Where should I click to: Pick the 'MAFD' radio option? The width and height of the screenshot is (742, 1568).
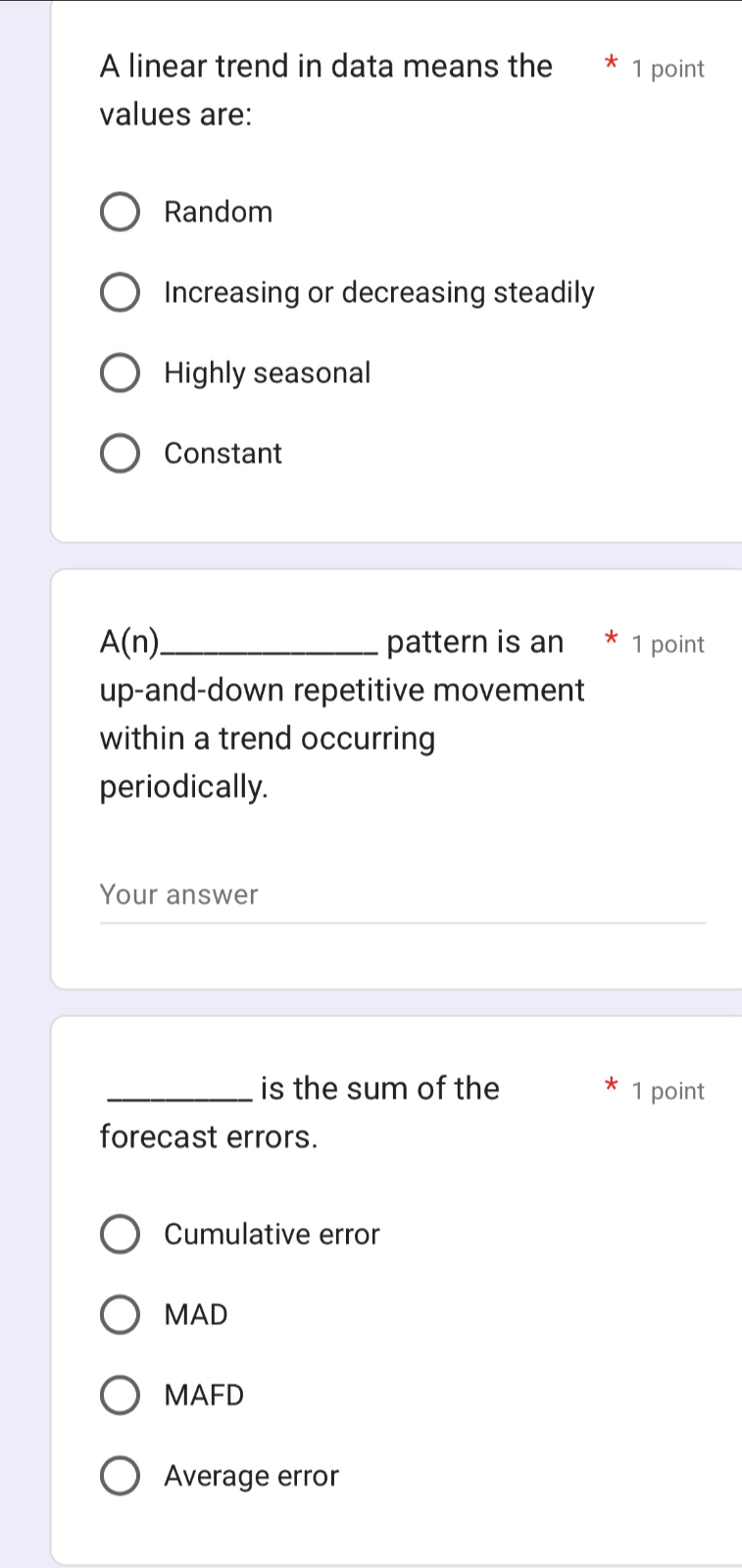[121, 1395]
